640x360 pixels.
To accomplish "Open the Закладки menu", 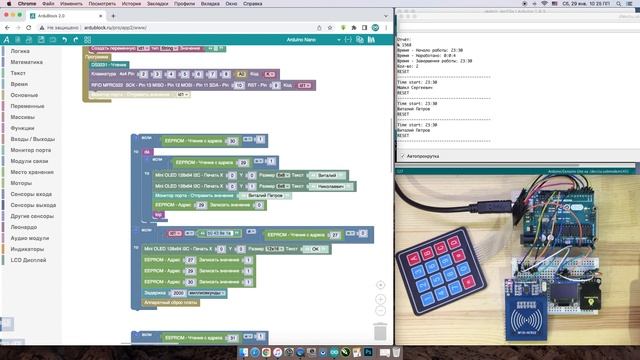I will 158,4.
